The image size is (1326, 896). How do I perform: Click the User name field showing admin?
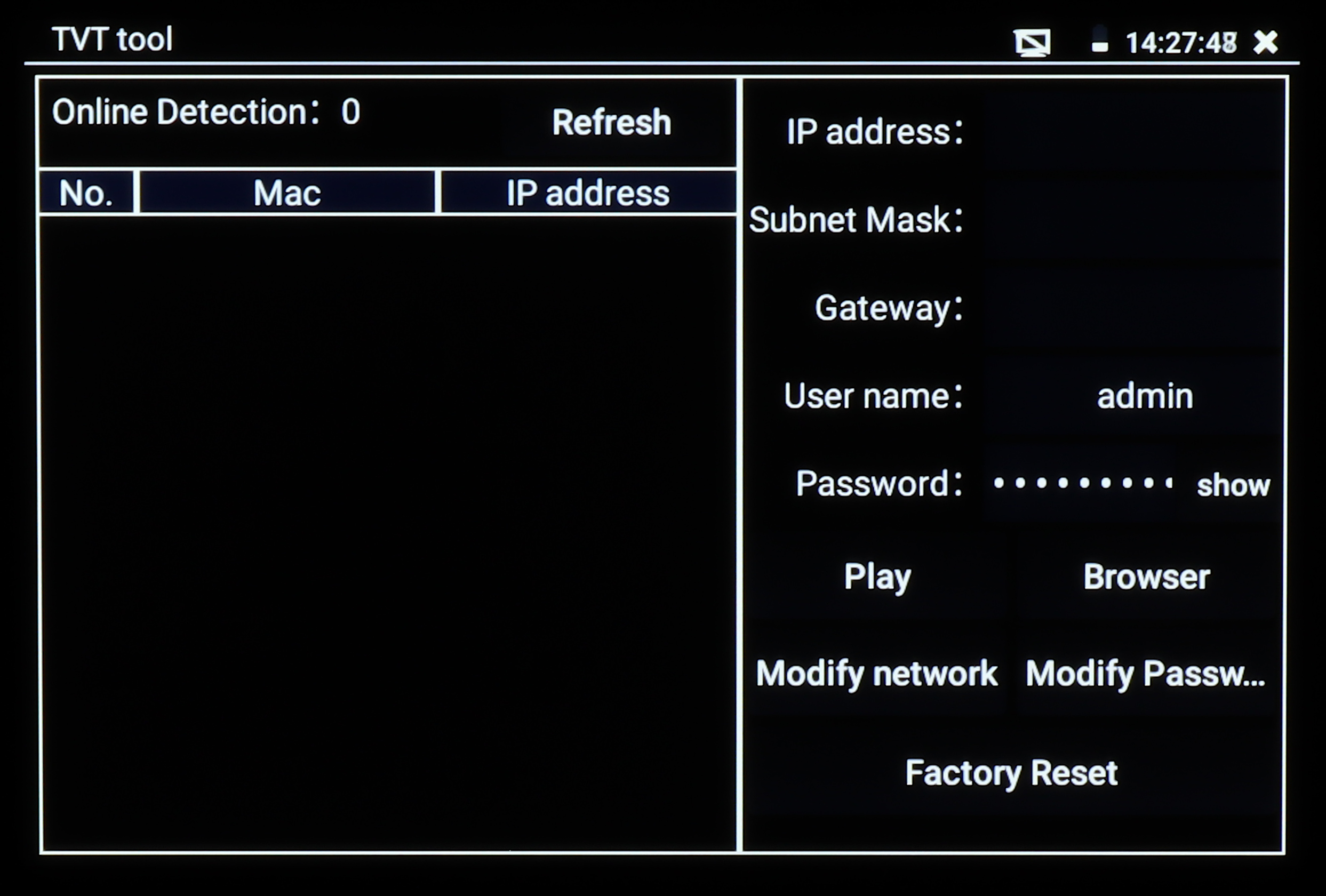(1144, 396)
